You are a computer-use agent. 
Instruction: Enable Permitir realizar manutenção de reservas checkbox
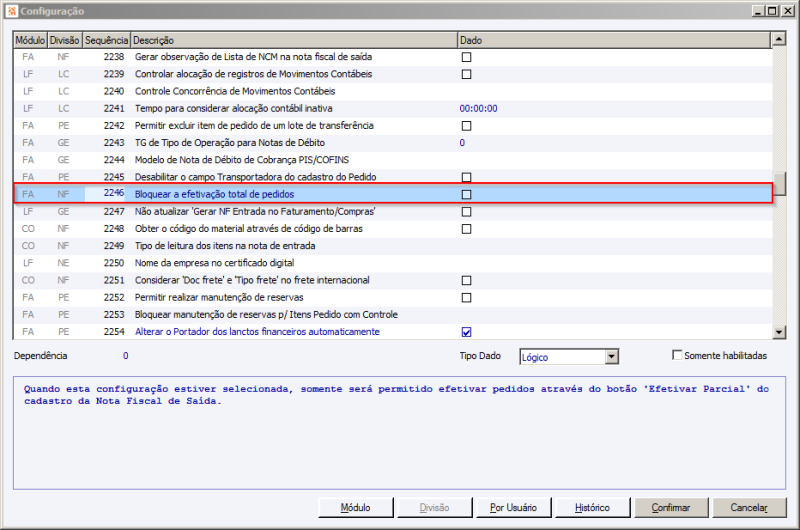[x=466, y=298]
